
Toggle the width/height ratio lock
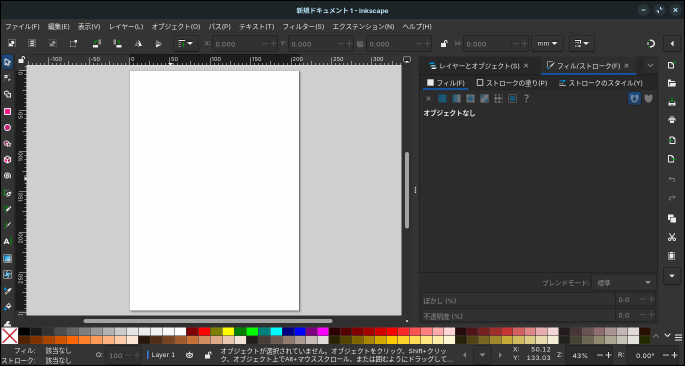click(444, 44)
